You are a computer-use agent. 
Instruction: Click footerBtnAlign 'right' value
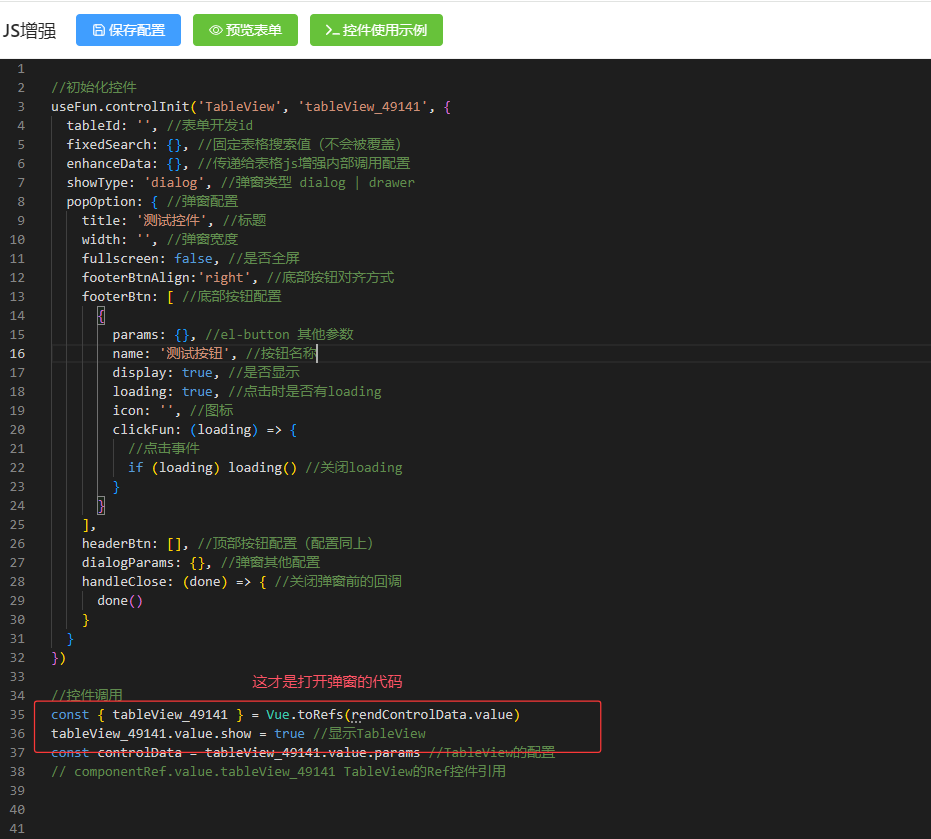click(224, 277)
